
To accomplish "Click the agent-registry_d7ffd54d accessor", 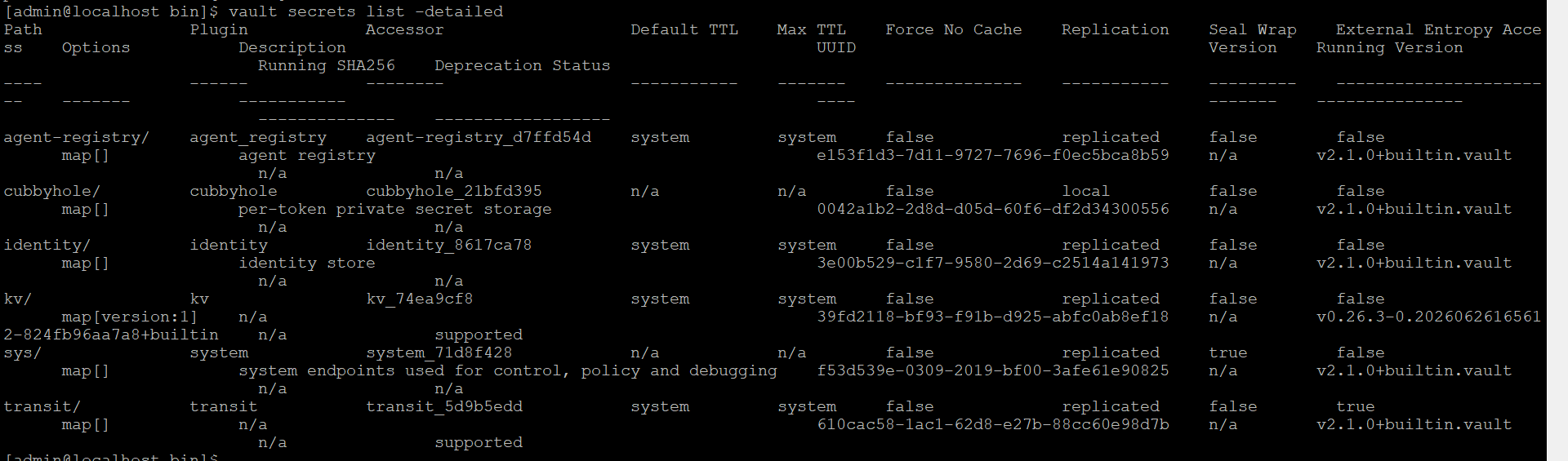I will pyautogui.click(x=479, y=137).
